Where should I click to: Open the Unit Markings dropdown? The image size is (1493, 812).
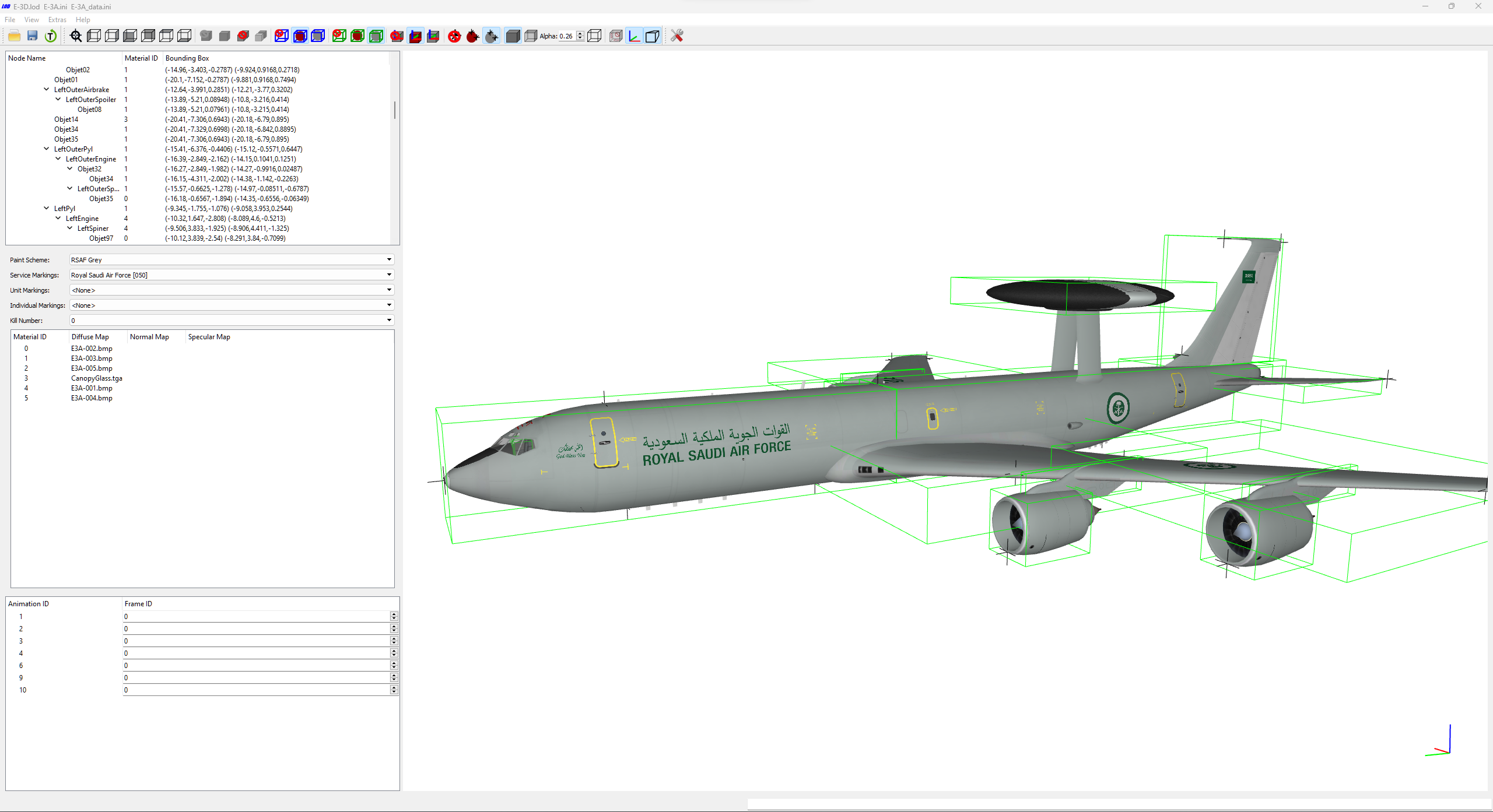232,290
